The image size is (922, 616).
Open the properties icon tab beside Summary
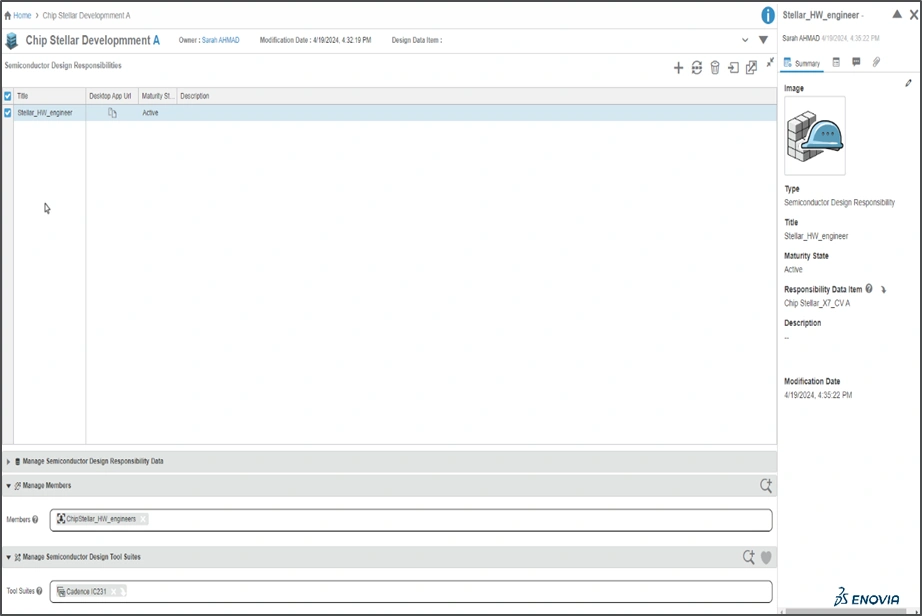[x=836, y=62]
